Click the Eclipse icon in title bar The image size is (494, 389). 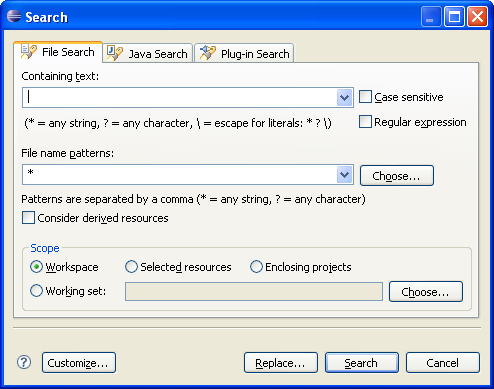click(x=14, y=16)
